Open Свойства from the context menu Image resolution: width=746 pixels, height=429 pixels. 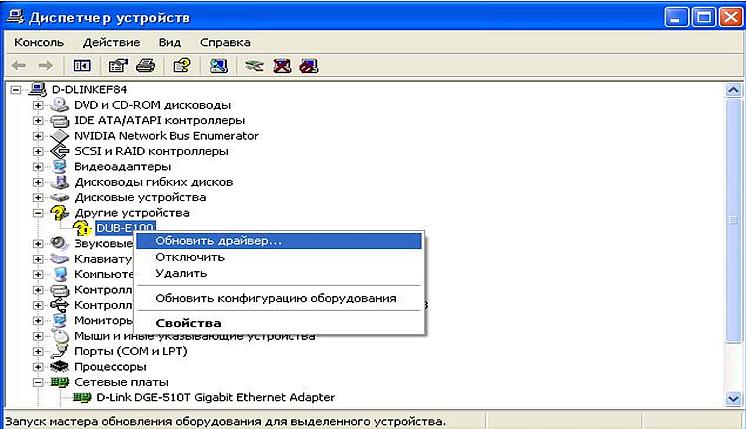(188, 323)
